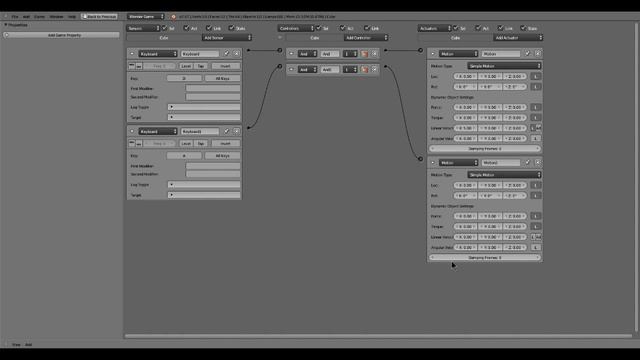Toggle Sensors Act checkbox

click(x=187, y=28)
